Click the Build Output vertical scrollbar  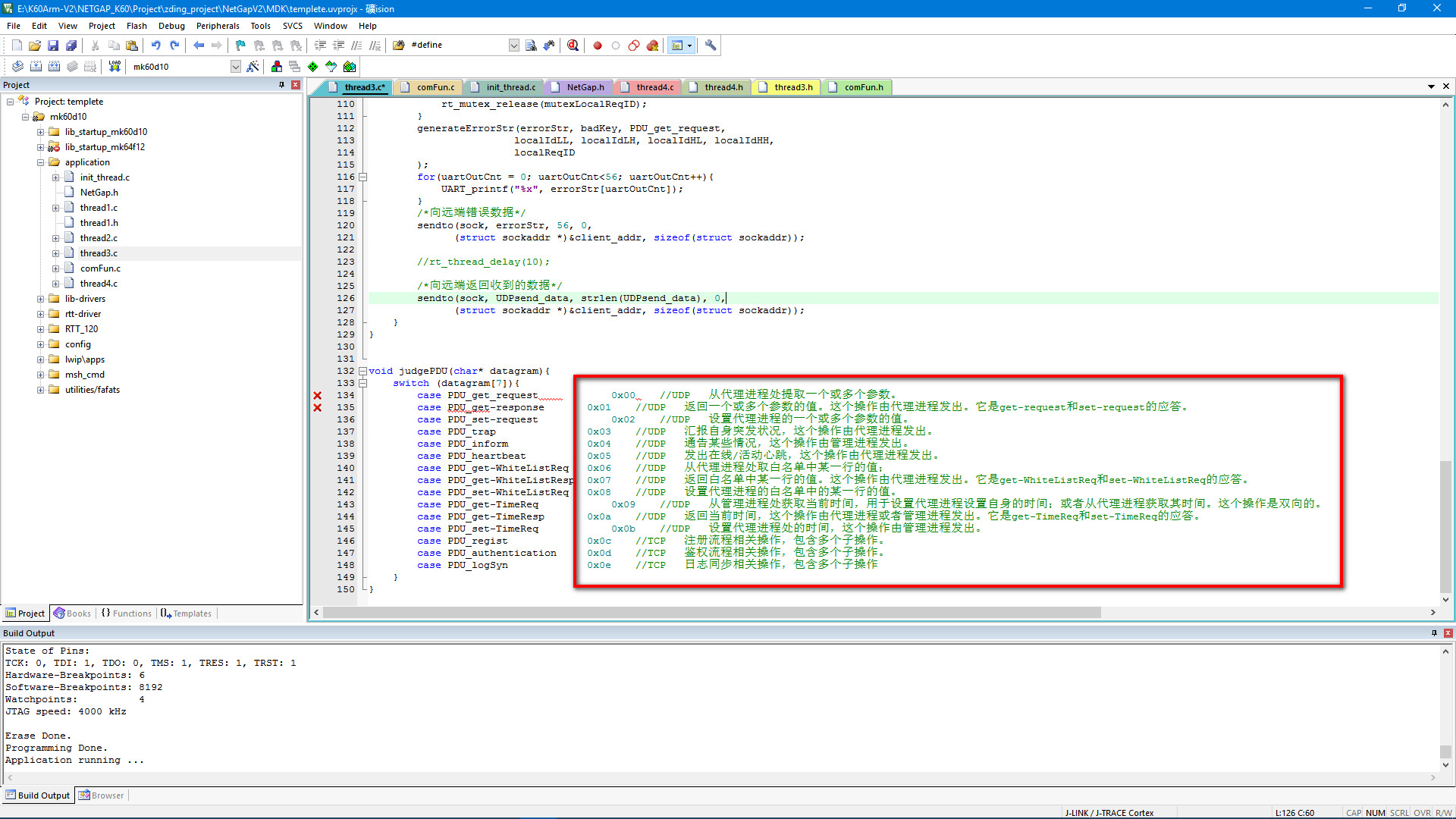(1446, 708)
